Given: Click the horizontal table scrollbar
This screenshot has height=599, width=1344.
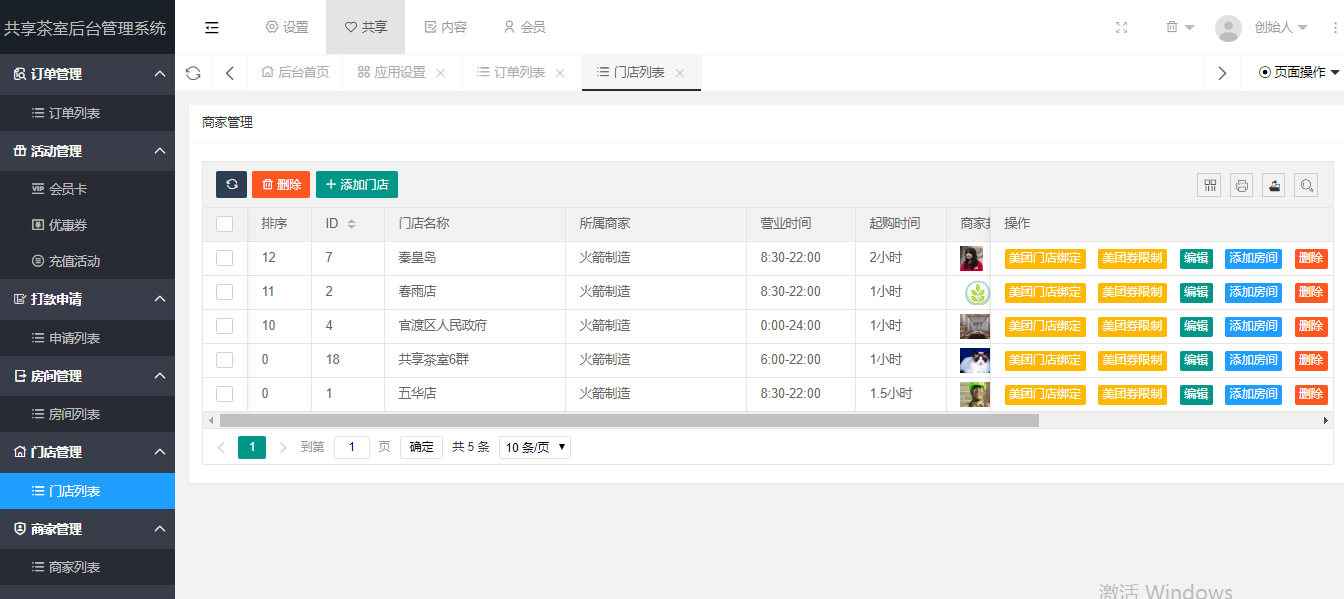Looking at the screenshot, I should pos(628,421).
